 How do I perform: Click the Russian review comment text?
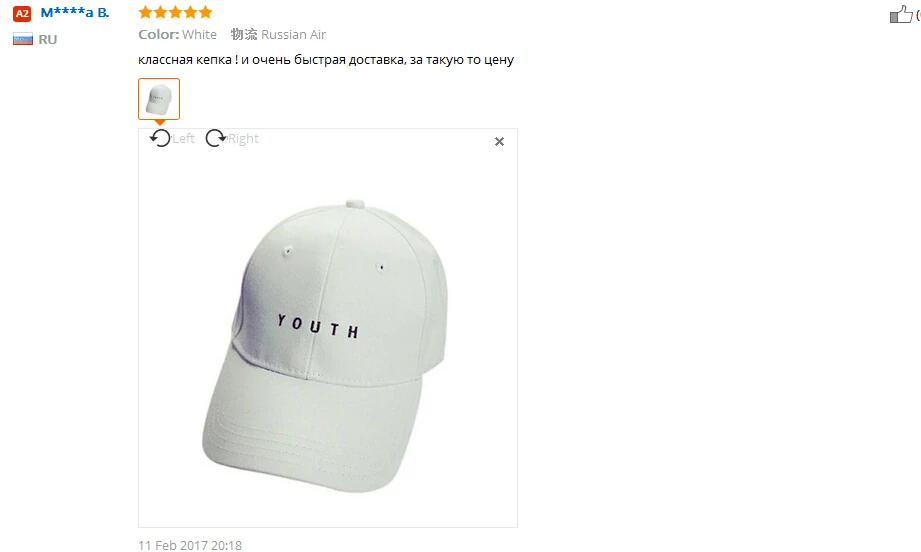click(x=326, y=60)
